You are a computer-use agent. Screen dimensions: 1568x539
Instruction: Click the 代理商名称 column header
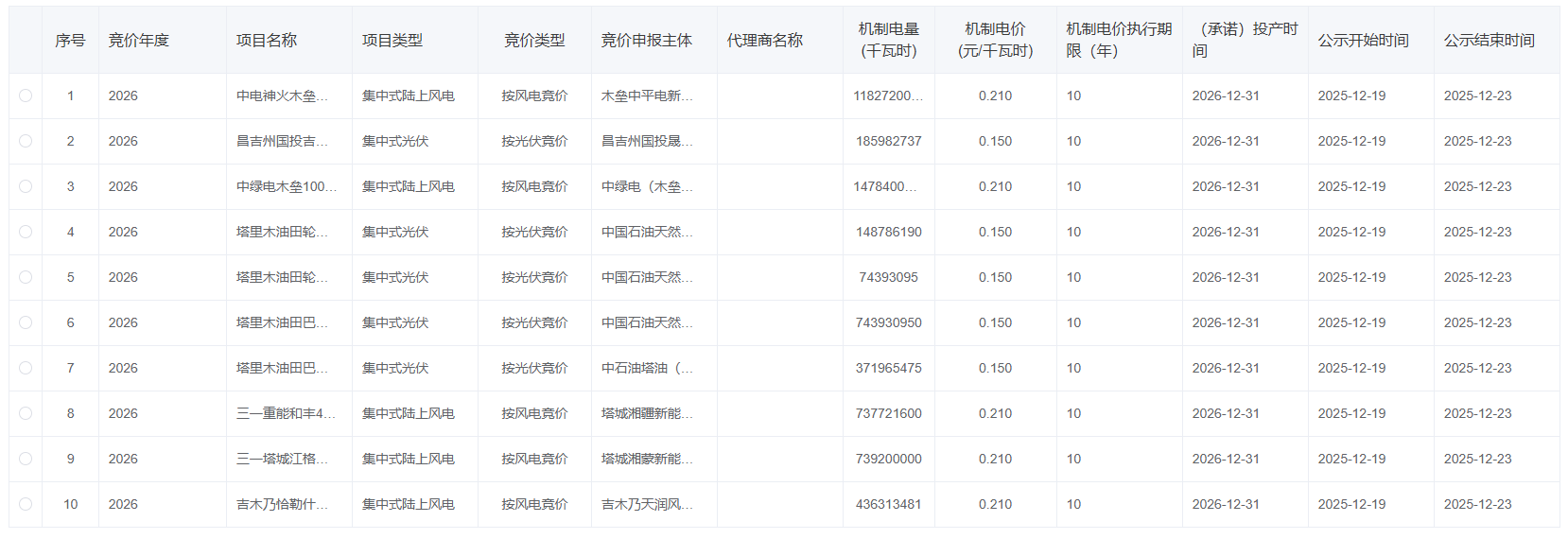coord(764,41)
